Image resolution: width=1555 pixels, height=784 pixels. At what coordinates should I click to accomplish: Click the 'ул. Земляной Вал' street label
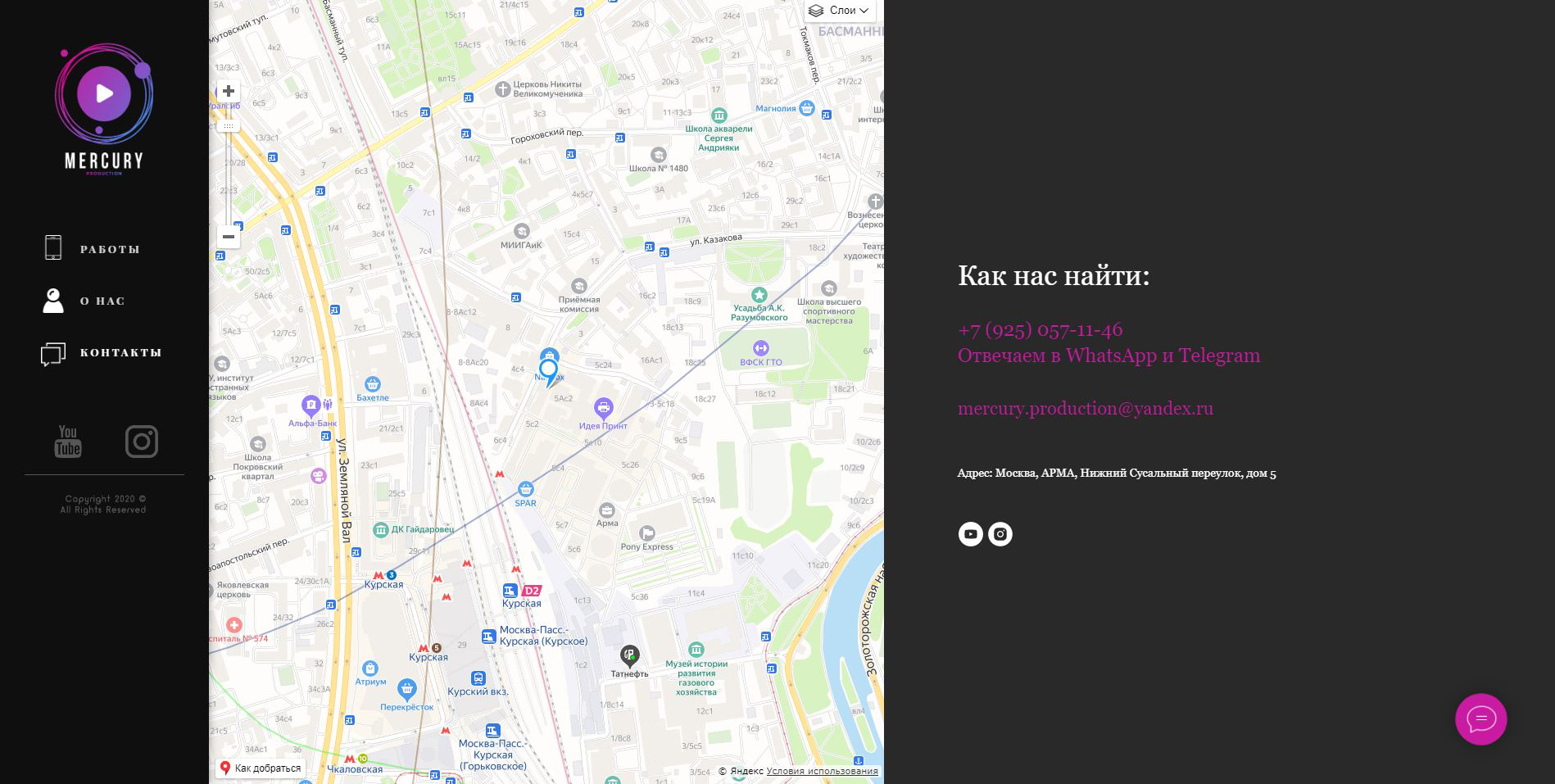pyautogui.click(x=344, y=490)
